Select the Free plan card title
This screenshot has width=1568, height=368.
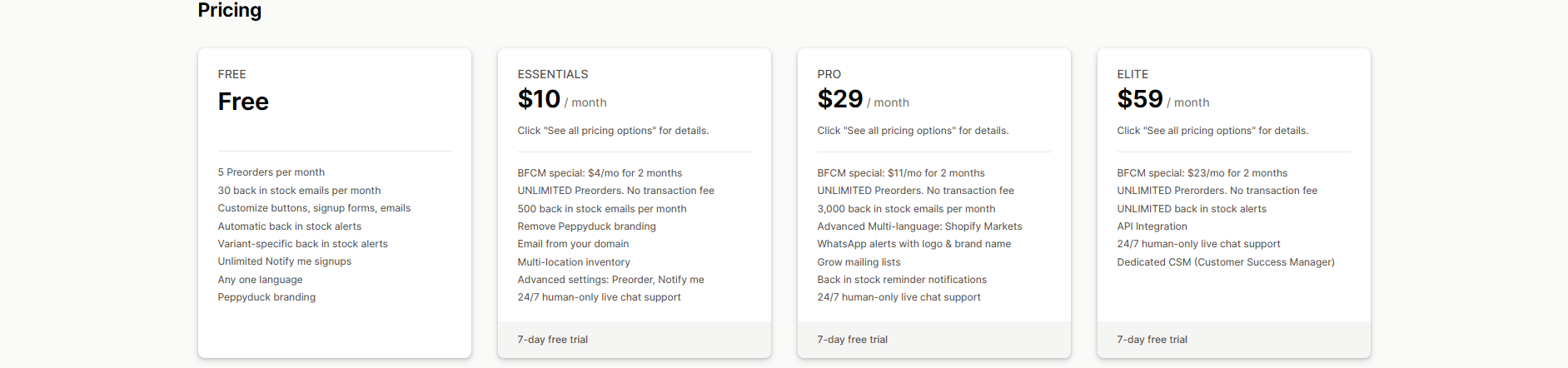tap(243, 102)
